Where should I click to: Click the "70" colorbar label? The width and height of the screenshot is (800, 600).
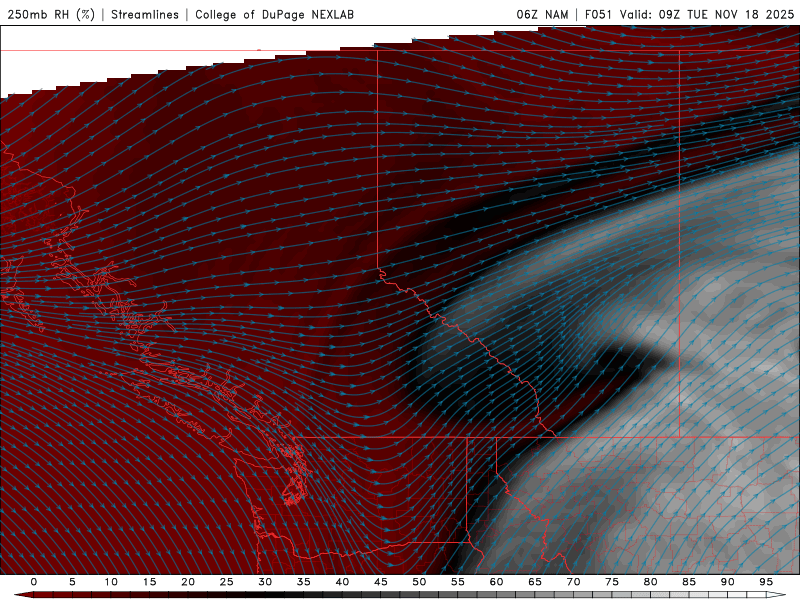coord(573,582)
